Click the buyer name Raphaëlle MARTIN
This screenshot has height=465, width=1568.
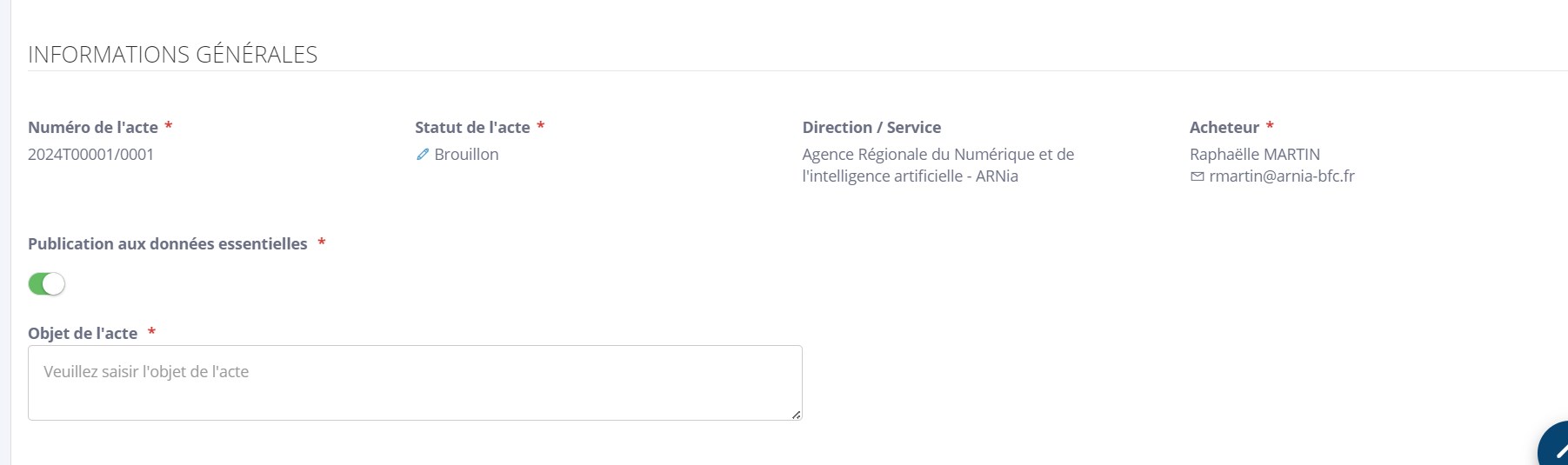[x=1254, y=155]
